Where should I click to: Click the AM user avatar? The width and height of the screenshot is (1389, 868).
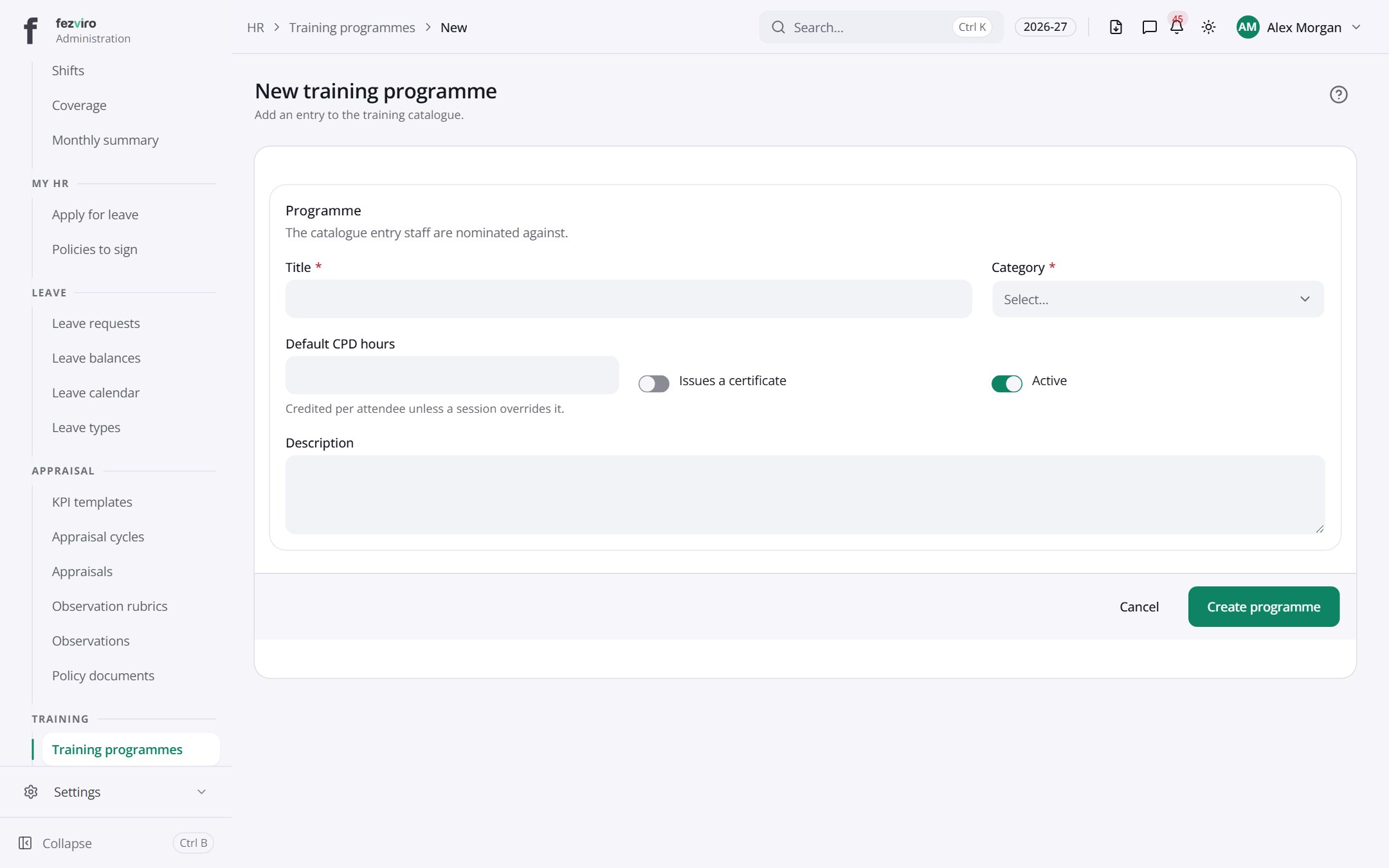coord(1248,27)
